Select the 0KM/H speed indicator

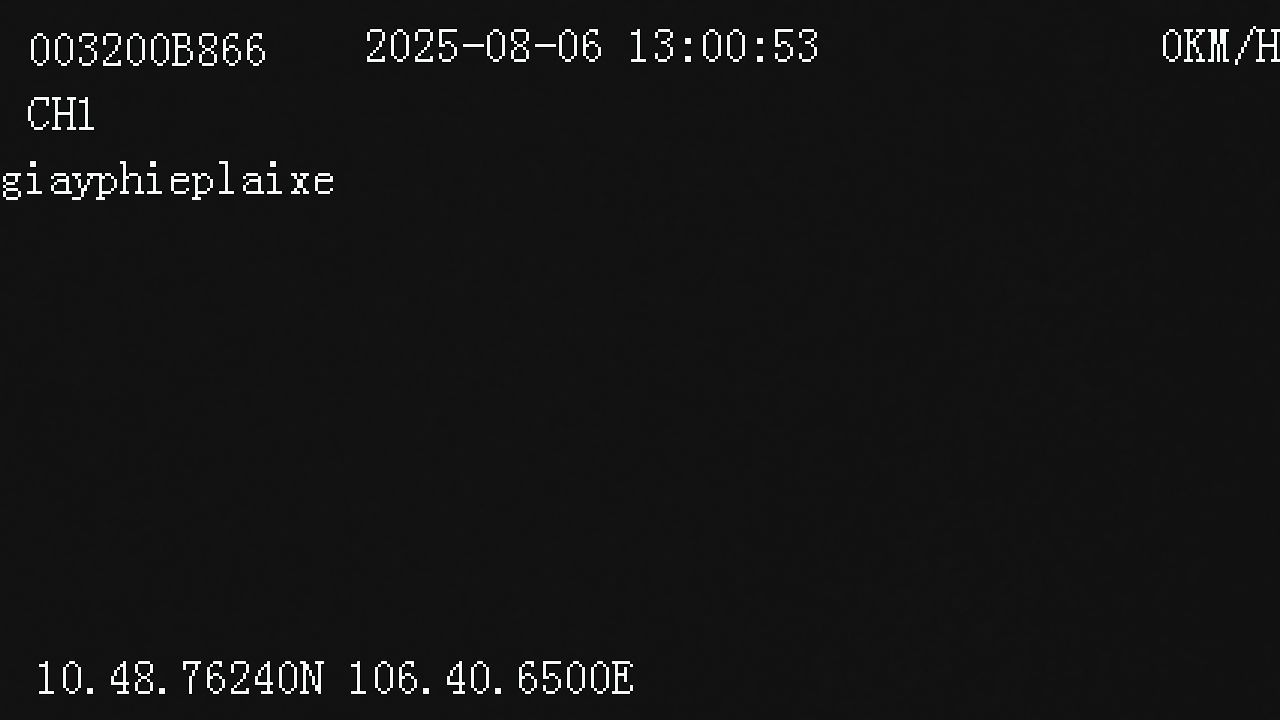click(x=1220, y=46)
